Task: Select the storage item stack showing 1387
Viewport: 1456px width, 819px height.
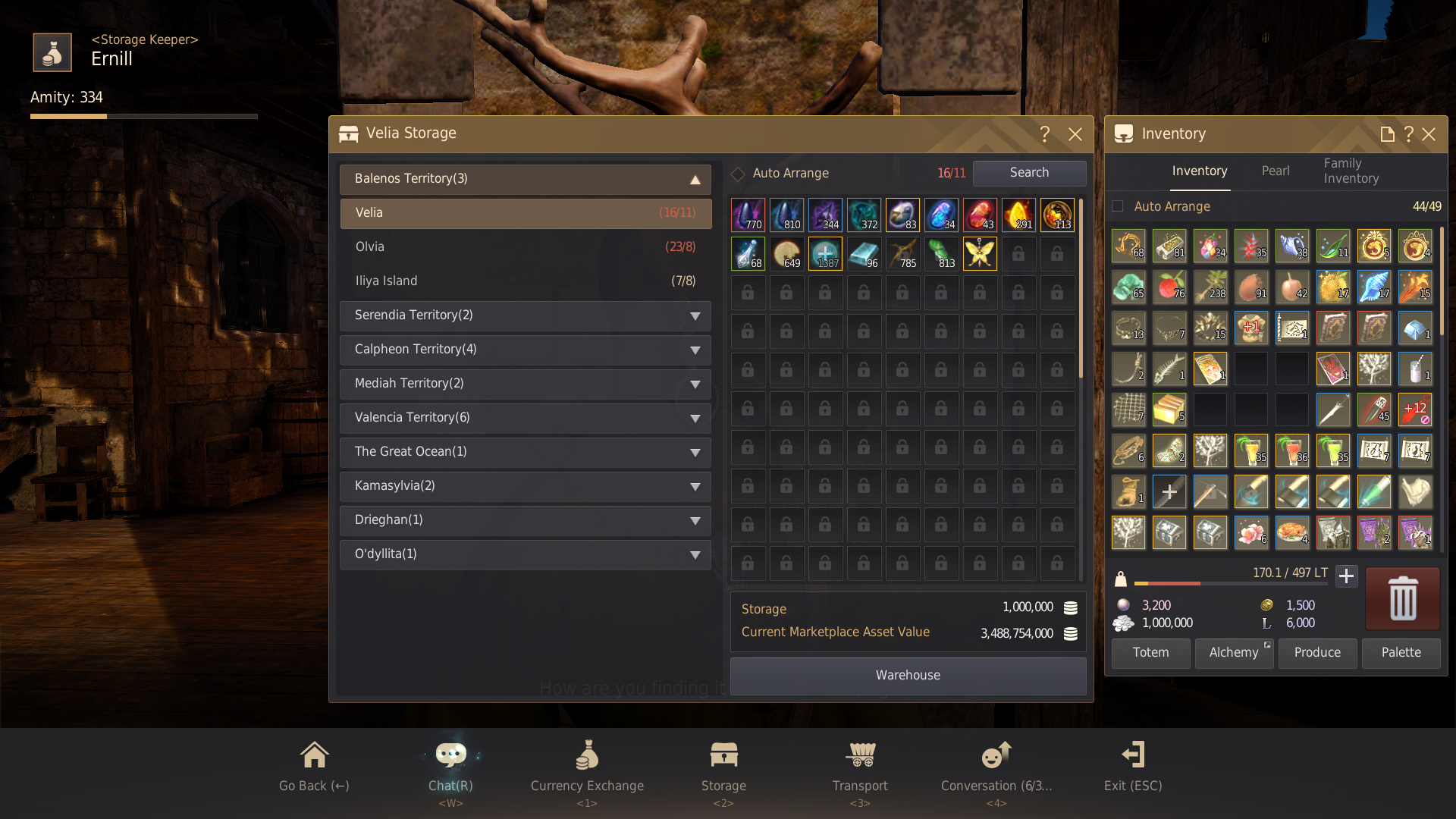Action: click(825, 254)
